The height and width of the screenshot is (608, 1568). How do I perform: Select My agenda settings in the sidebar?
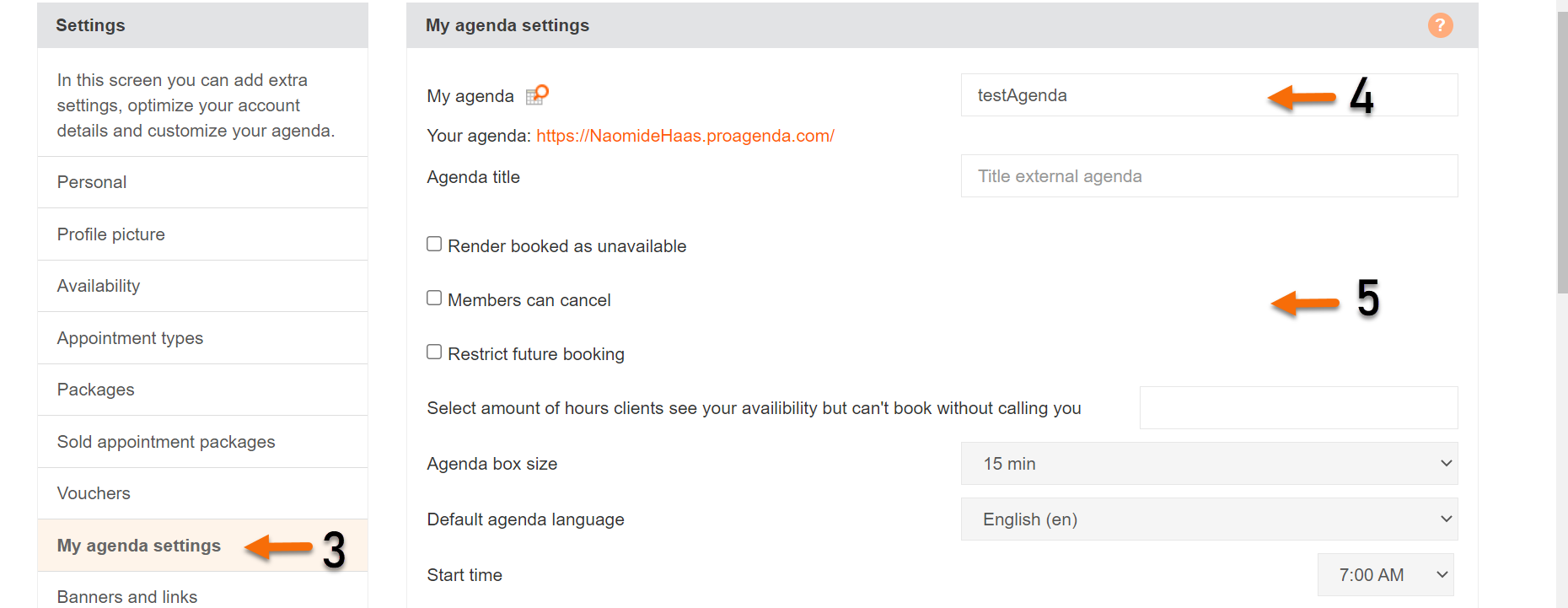(139, 545)
